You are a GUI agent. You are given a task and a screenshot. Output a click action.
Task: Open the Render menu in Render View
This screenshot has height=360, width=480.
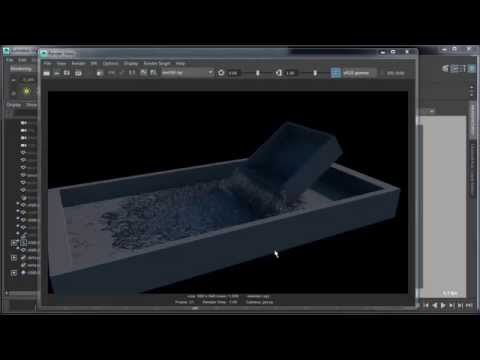coord(79,63)
